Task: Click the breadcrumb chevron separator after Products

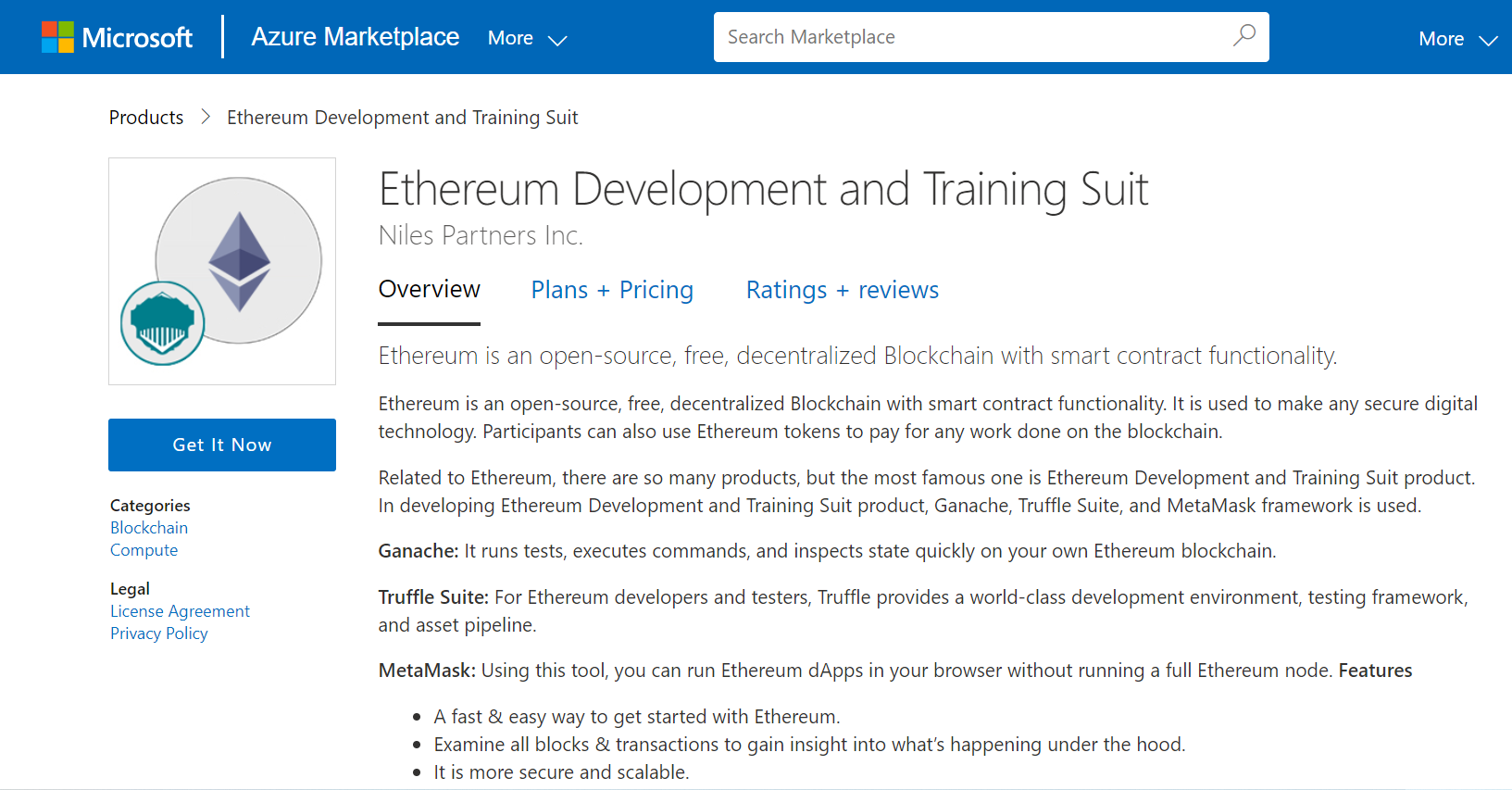Action: coord(206,117)
